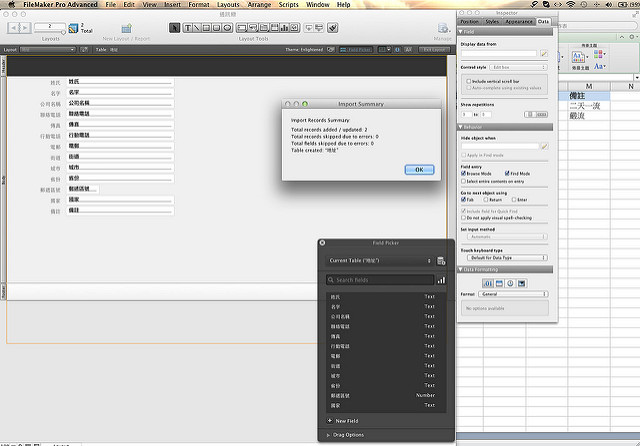Click OK in Import Summary dialog
This screenshot has width=640, height=446.
click(x=418, y=169)
